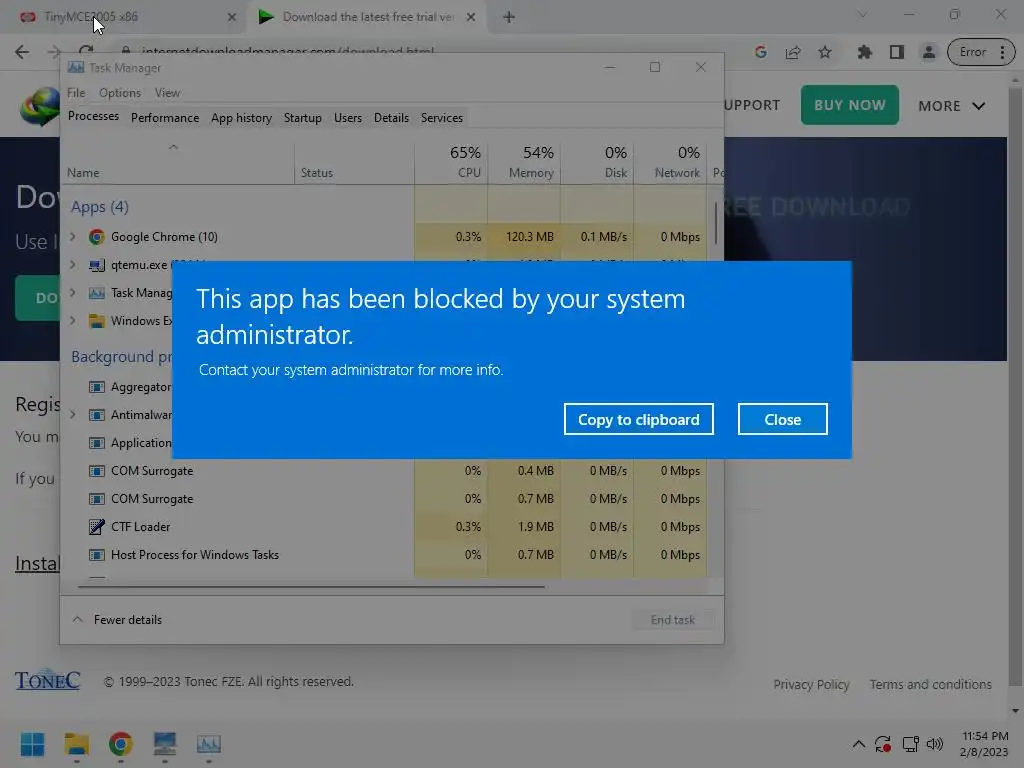Open Task Manager Options menu
The width and height of the screenshot is (1024, 768).
(x=120, y=93)
